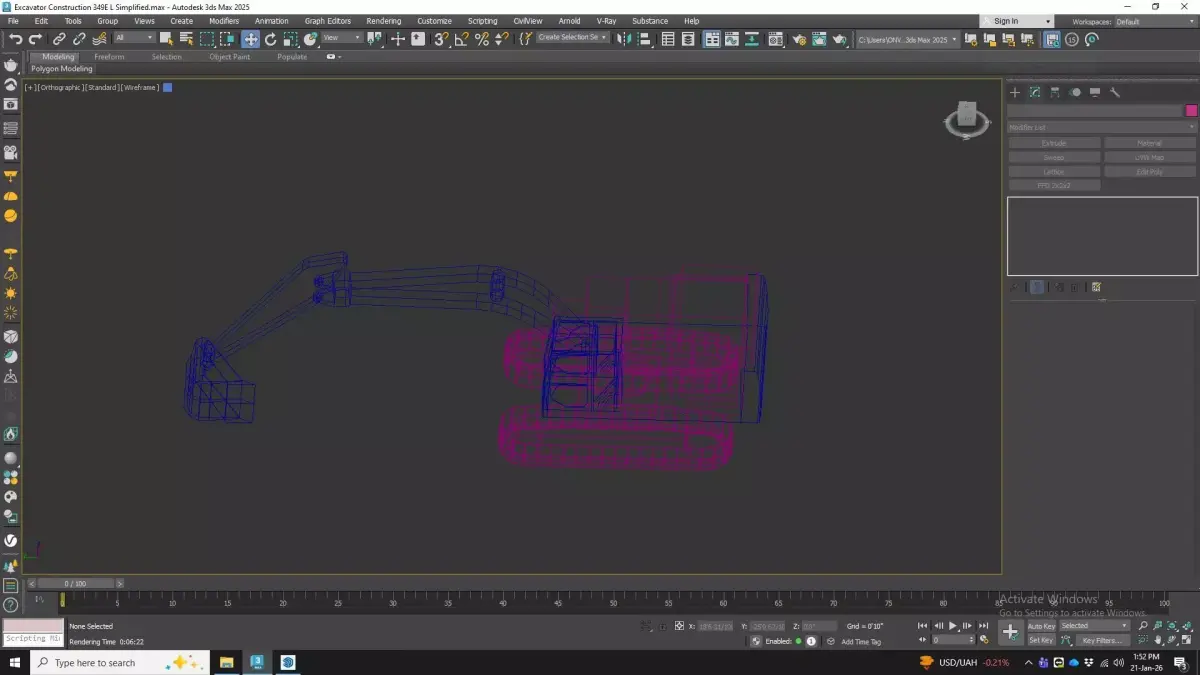Click the UVW Map modifier button
The image size is (1200, 675).
pyautogui.click(x=1150, y=157)
